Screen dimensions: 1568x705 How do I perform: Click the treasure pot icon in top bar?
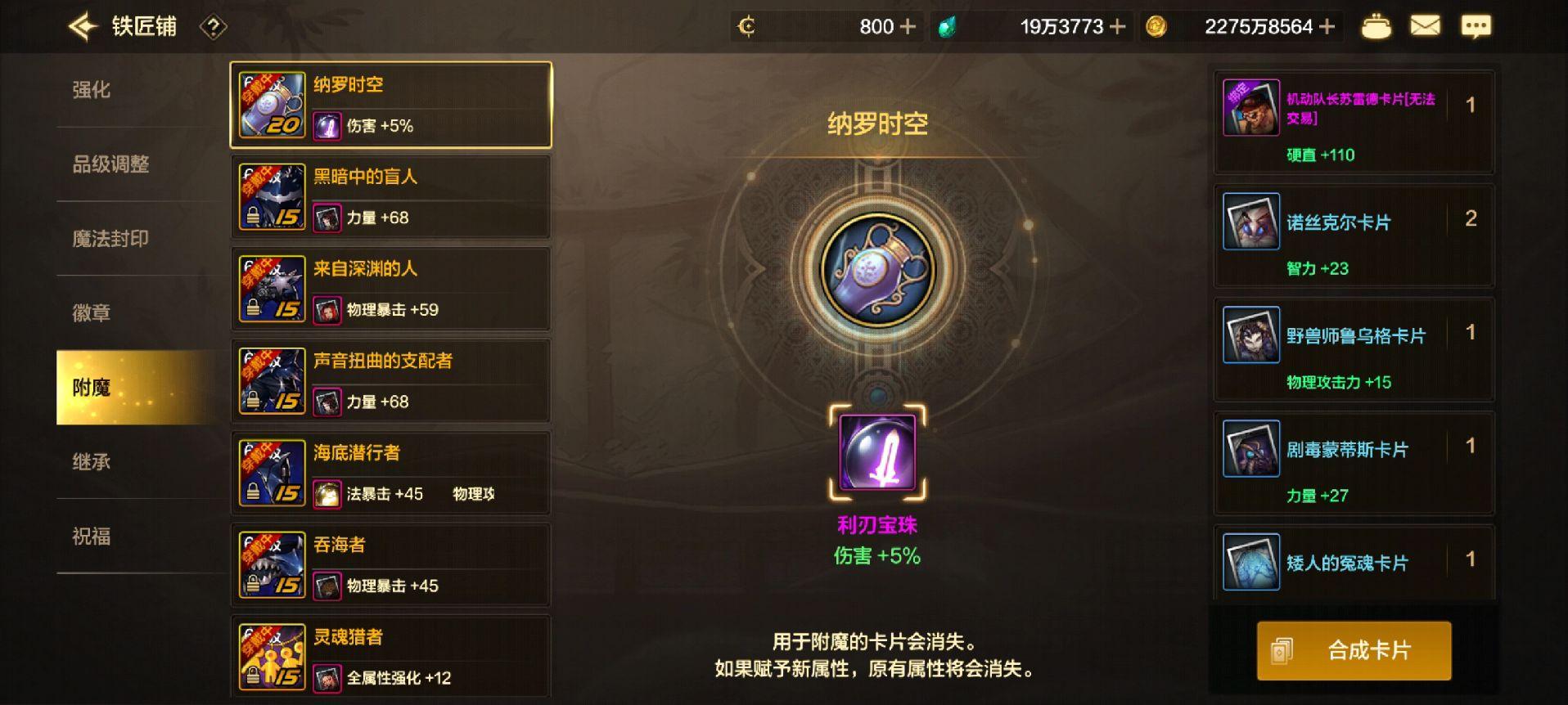1376,26
